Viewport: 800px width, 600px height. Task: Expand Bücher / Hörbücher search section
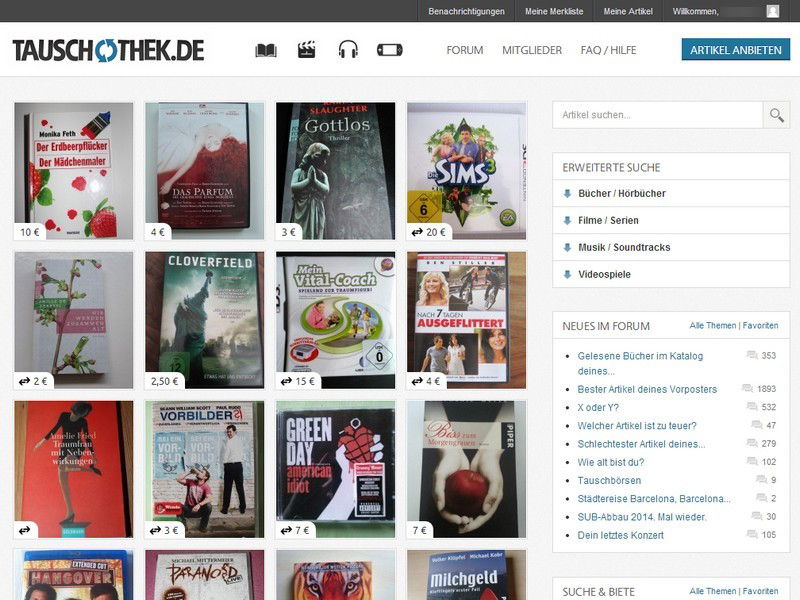(671, 193)
